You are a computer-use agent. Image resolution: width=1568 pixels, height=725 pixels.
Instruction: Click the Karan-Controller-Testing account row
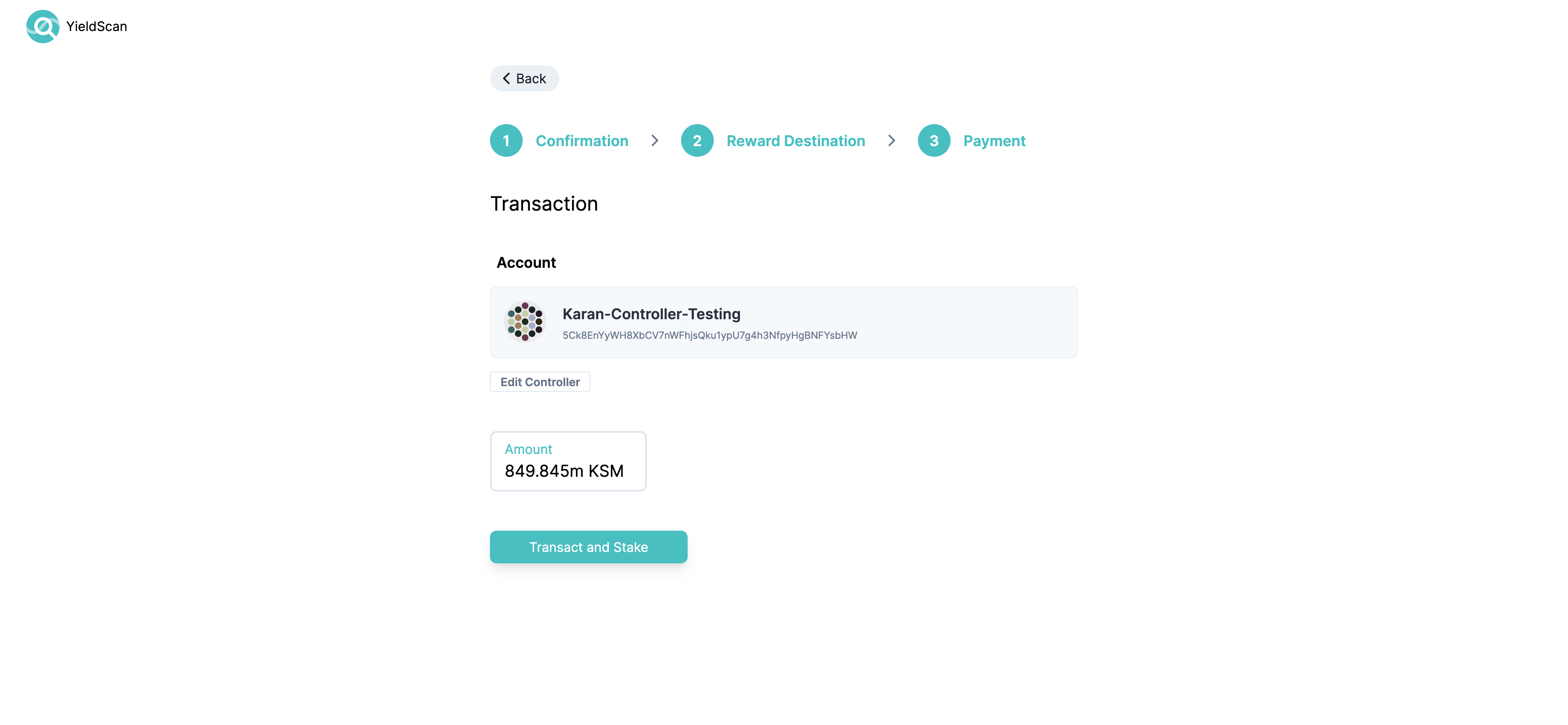coord(783,322)
